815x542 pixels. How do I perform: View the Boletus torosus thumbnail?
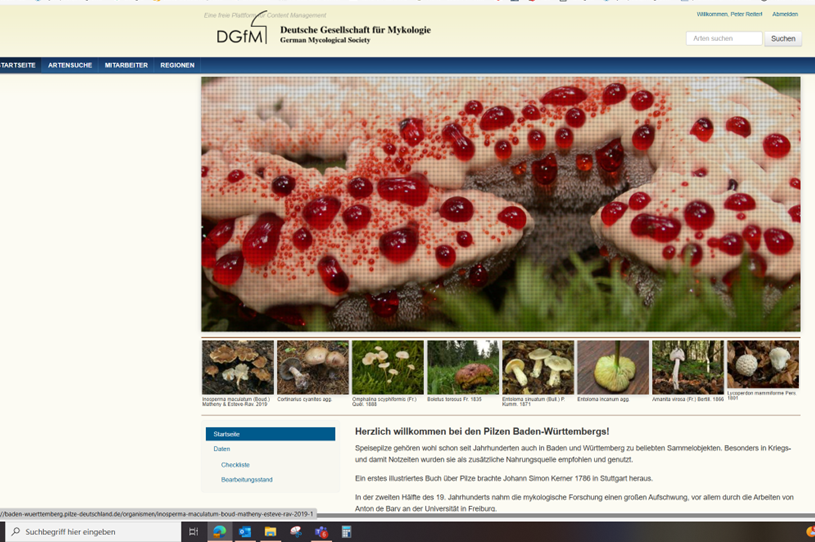point(462,367)
